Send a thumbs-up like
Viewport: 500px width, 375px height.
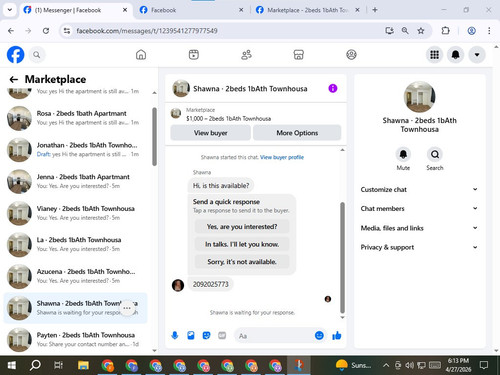click(x=337, y=335)
